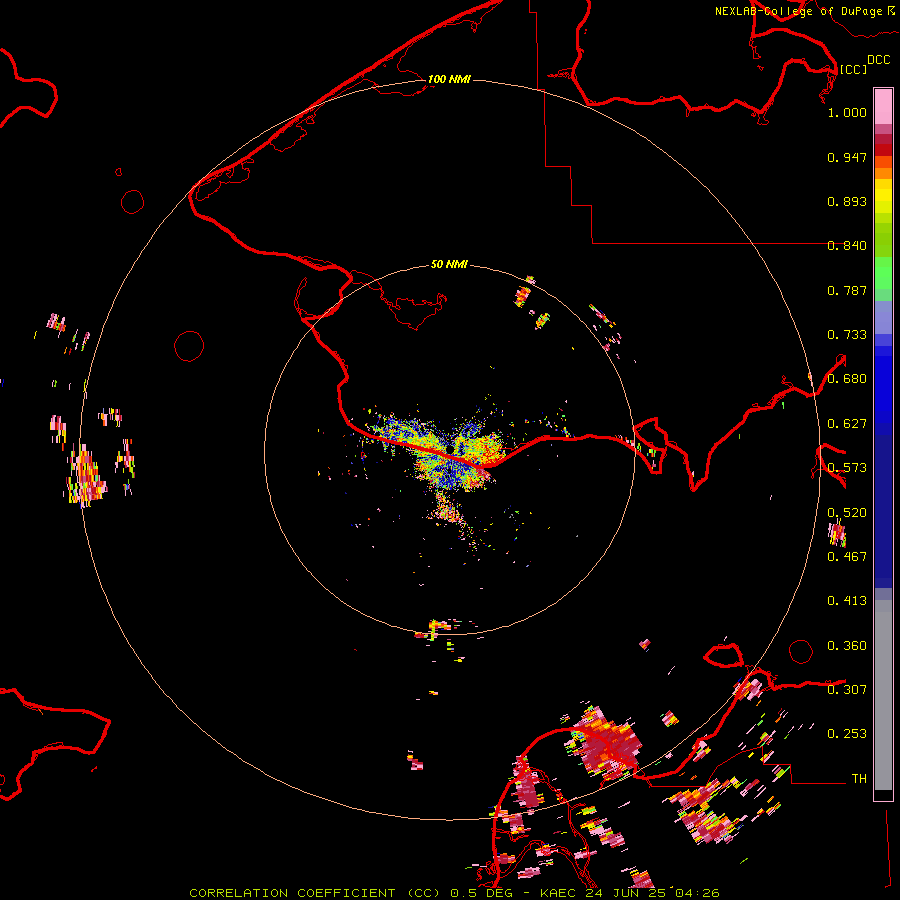This screenshot has height=900, width=900.
Task: Click the "50 NMI" range ring label
Action: coord(449,264)
